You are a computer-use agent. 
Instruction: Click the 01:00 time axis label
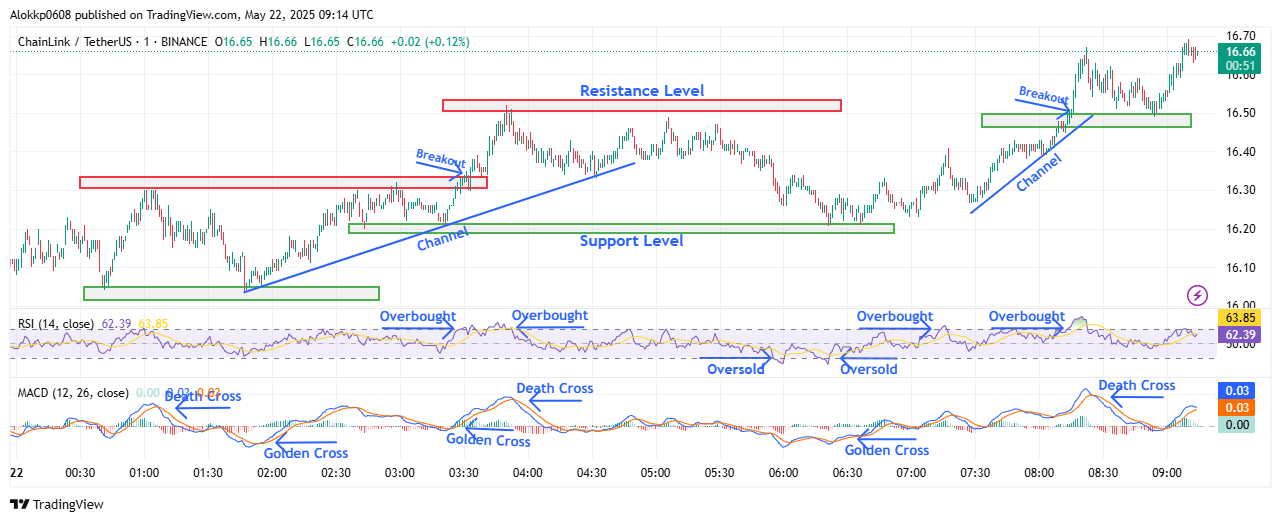point(144,472)
